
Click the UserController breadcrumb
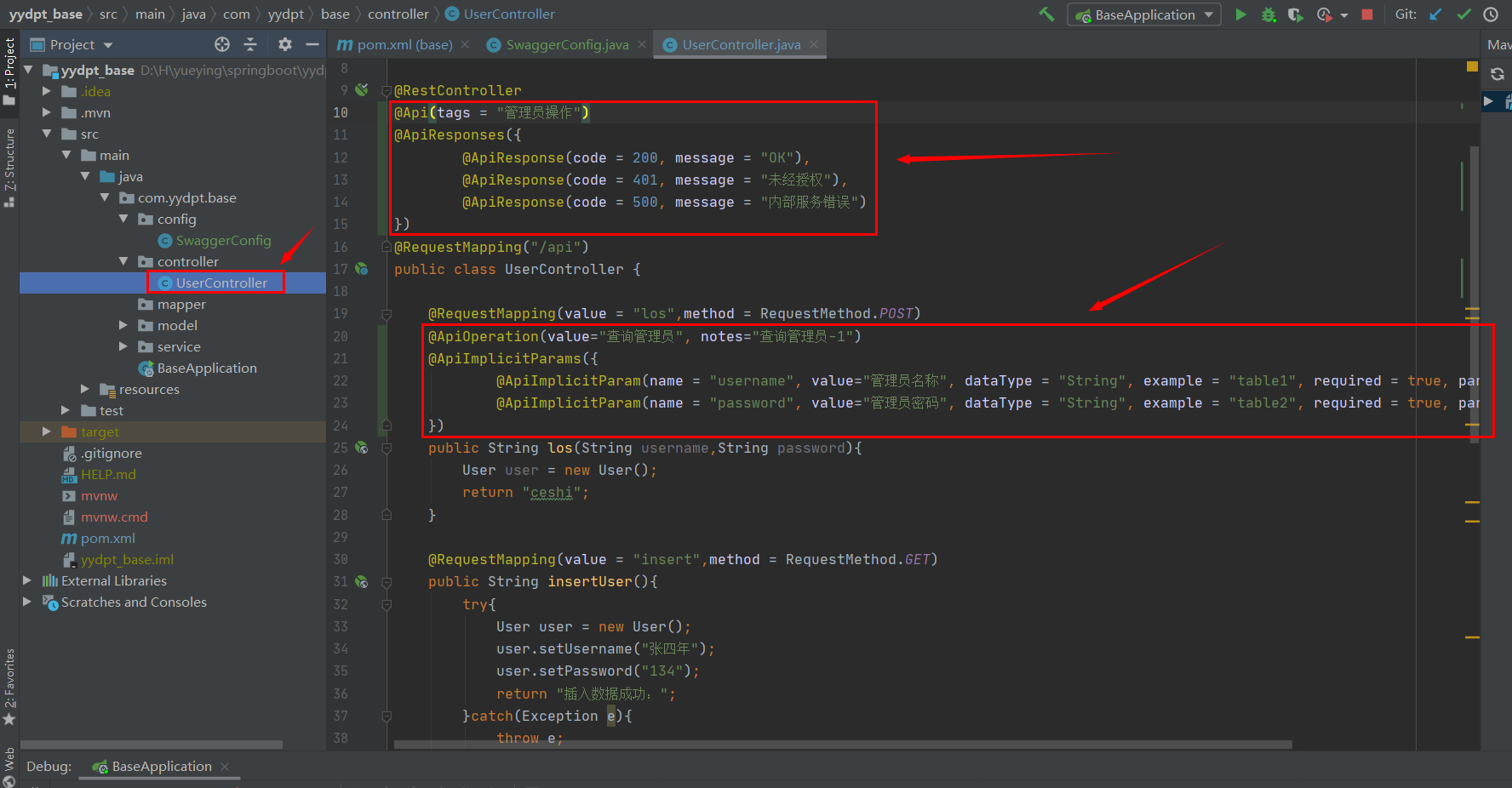[x=501, y=14]
